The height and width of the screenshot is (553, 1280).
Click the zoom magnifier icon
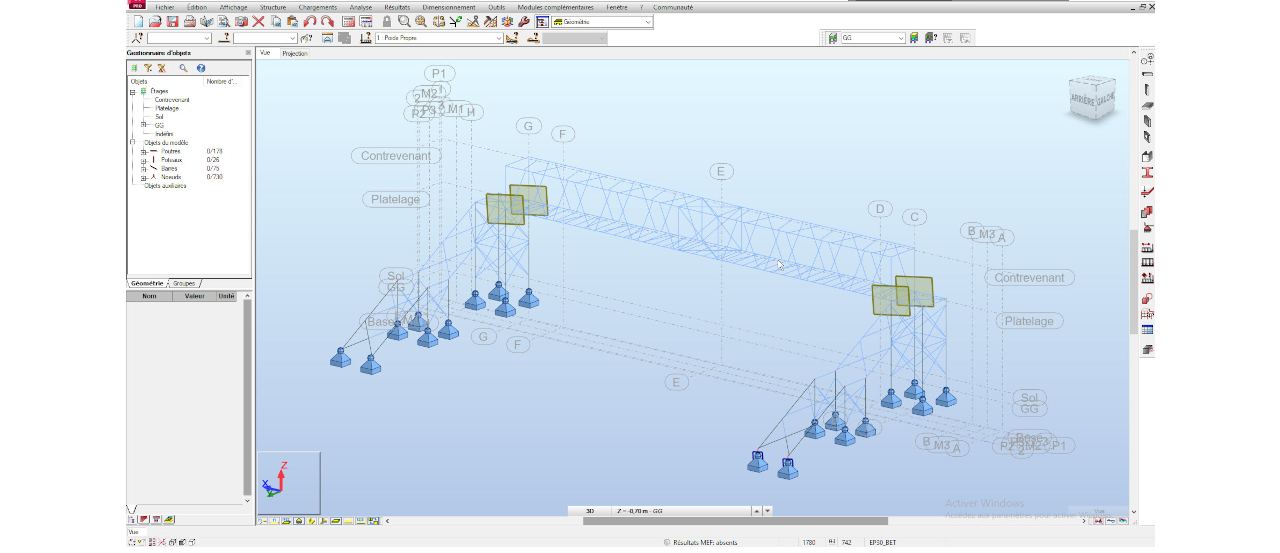[x=403, y=21]
